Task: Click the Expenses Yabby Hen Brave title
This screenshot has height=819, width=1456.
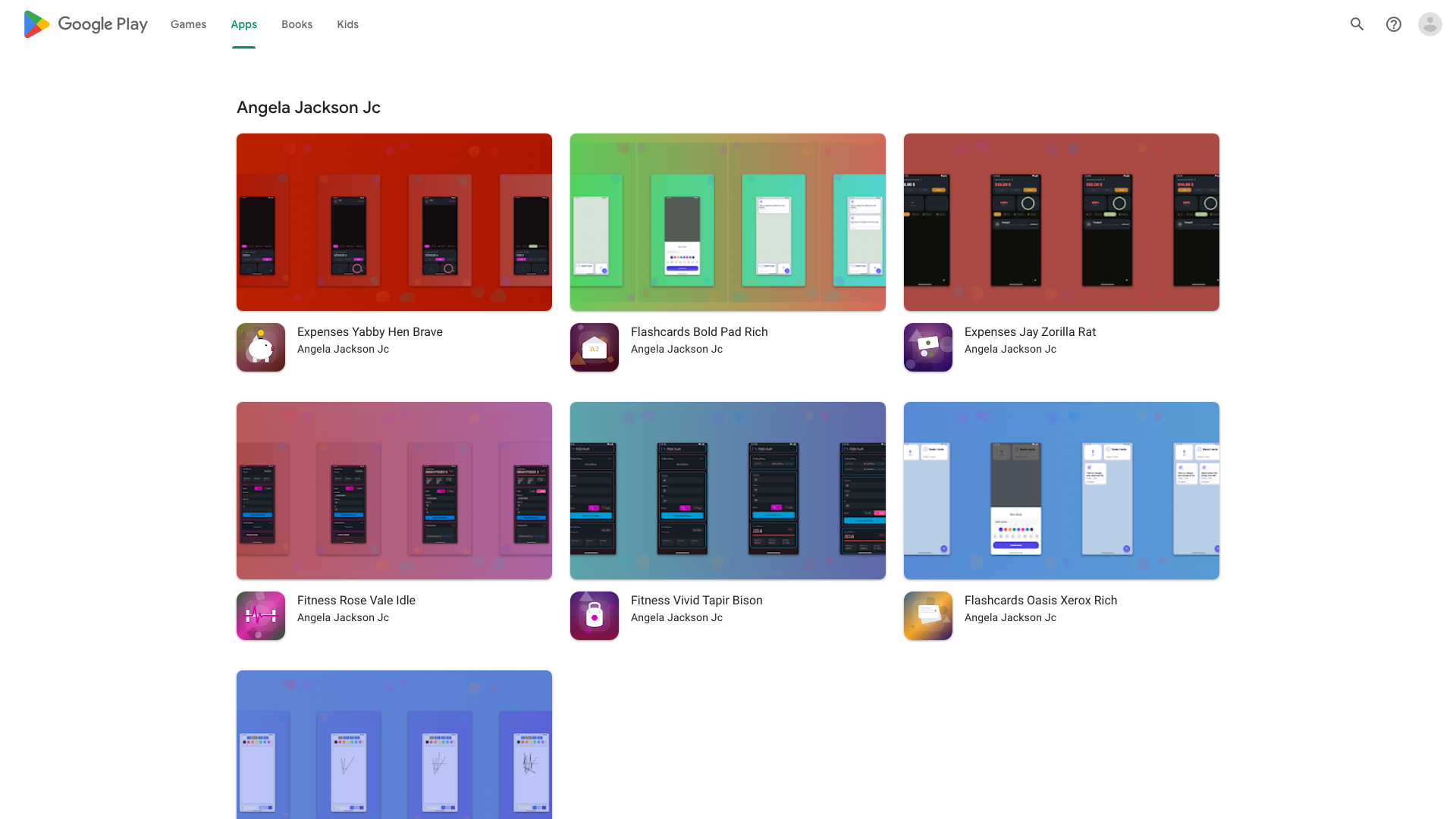Action: (370, 332)
